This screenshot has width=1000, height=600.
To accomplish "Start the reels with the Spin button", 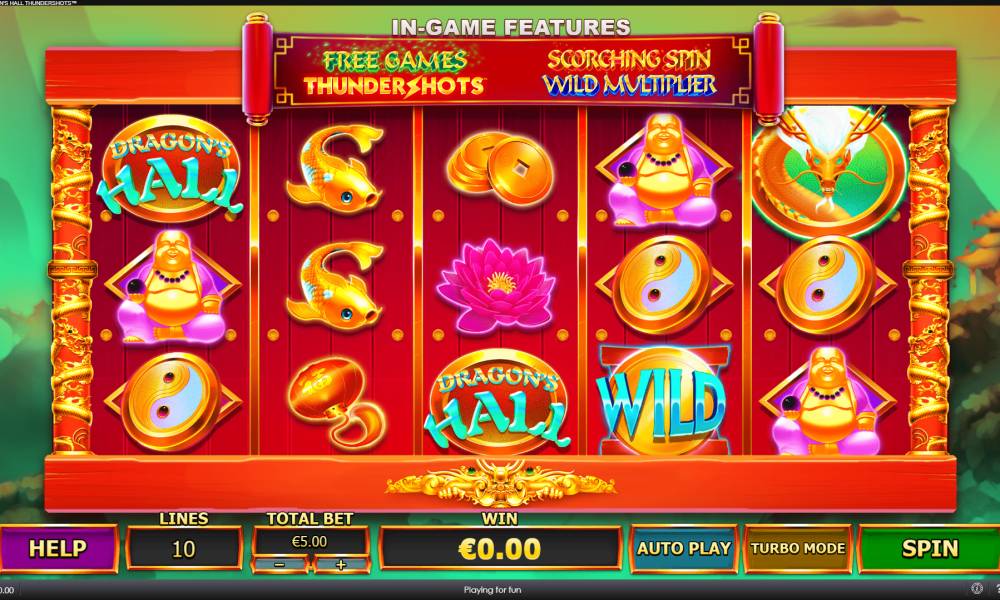I will click(929, 548).
